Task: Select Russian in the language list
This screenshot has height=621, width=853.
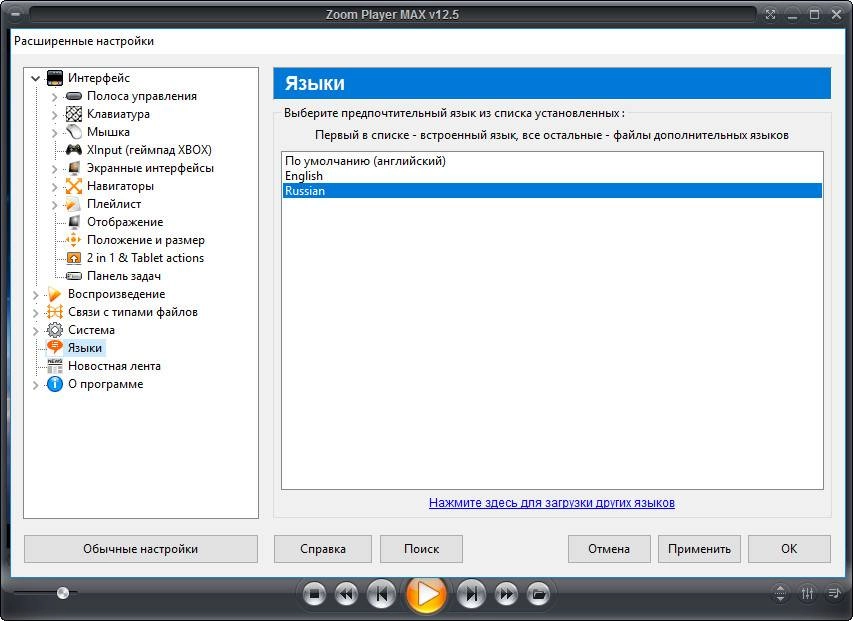Action: (552, 191)
